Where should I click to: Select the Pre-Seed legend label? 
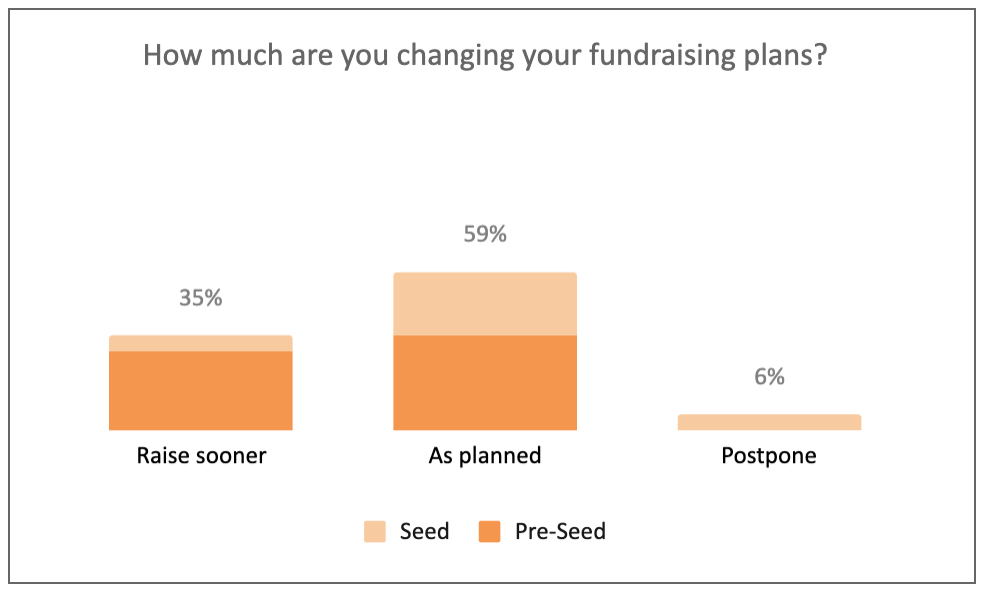click(560, 531)
